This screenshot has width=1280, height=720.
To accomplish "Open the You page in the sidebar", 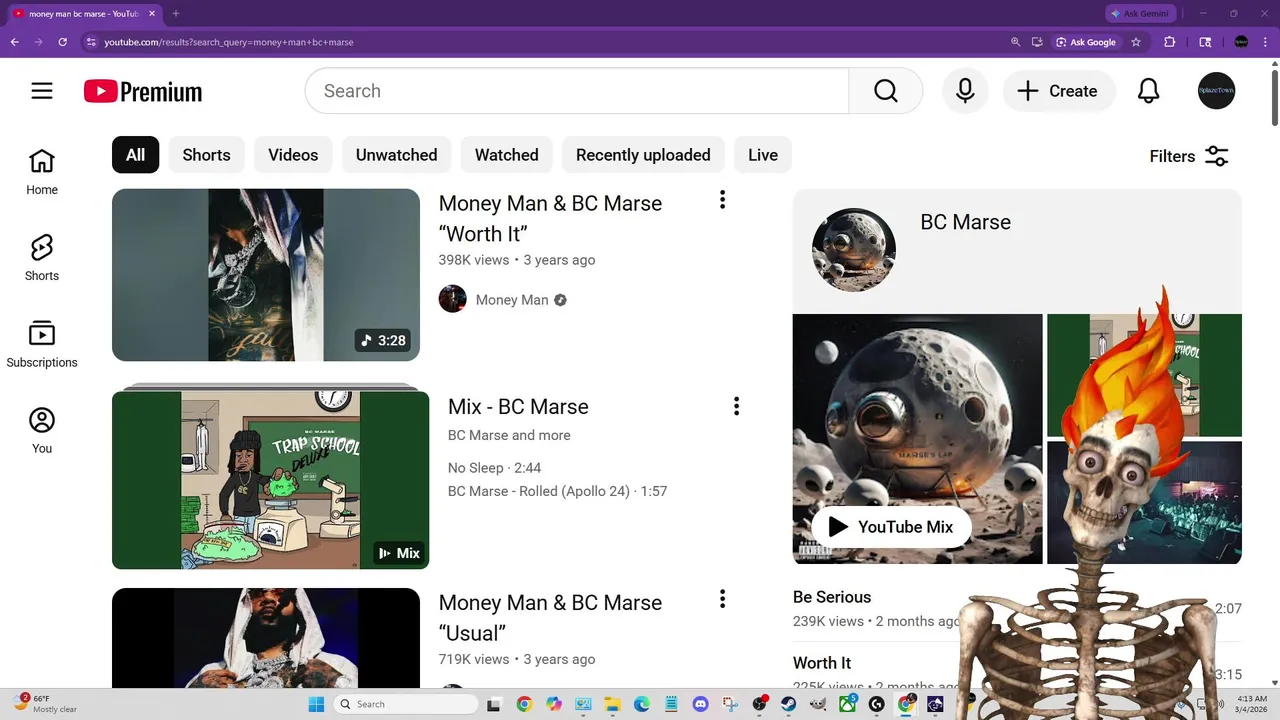I will 42,431.
